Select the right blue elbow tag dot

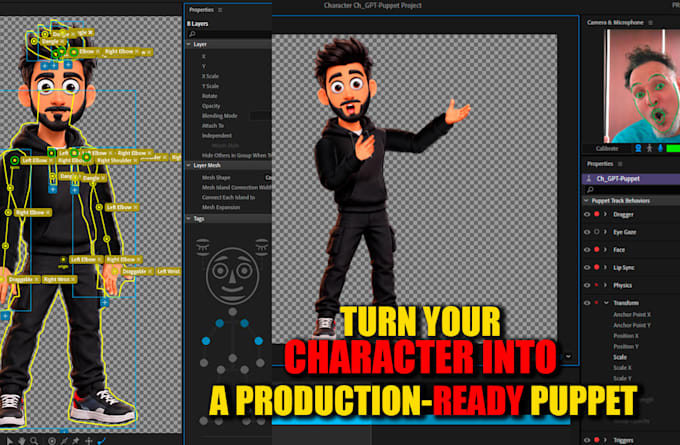pos(259,341)
